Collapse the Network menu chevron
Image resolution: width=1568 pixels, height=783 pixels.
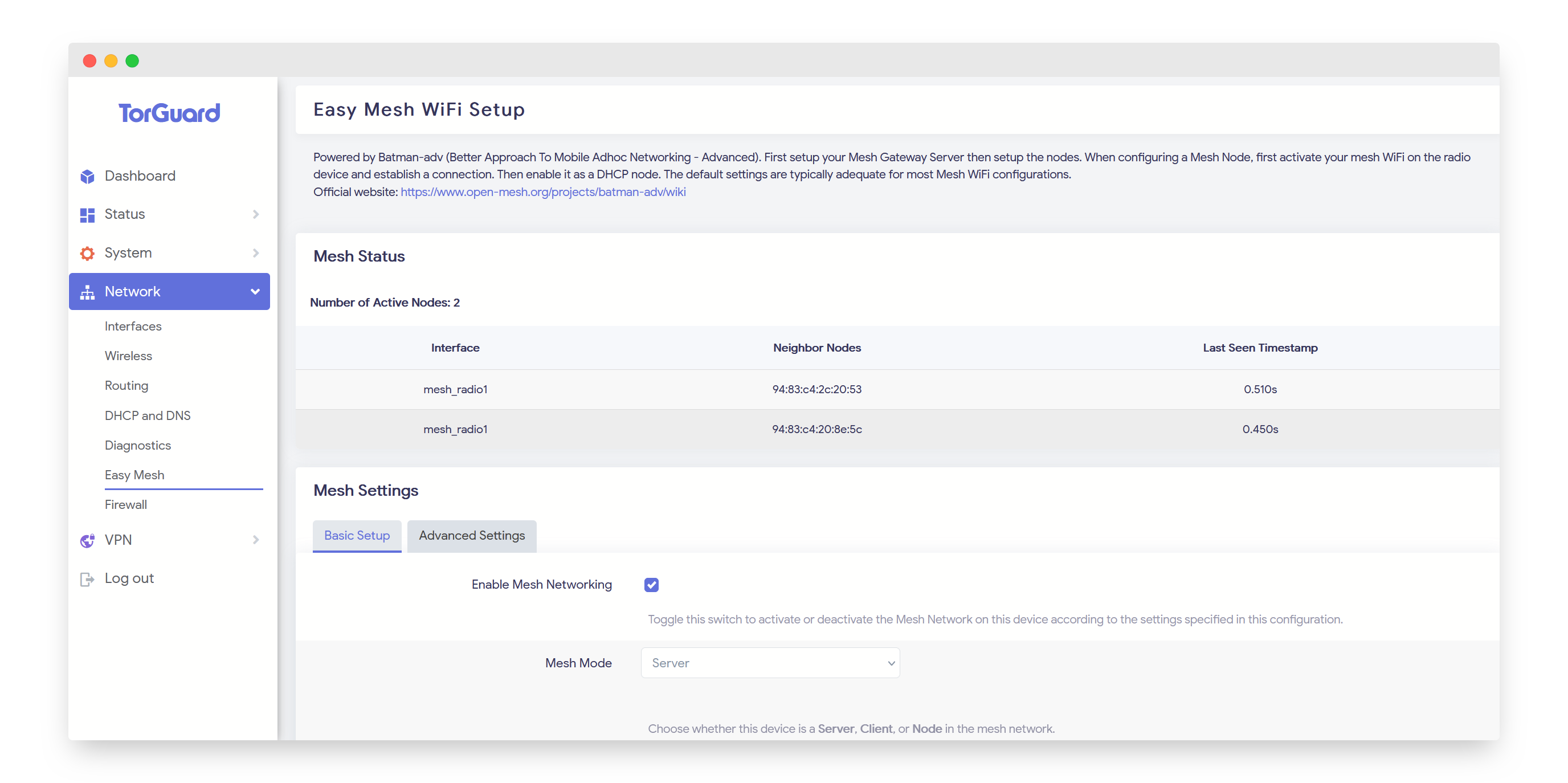tap(255, 292)
